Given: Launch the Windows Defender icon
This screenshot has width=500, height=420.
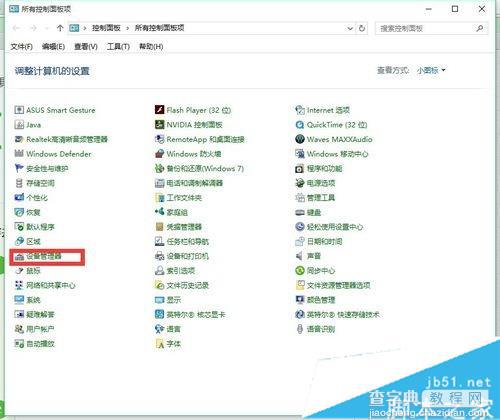Looking at the screenshot, I should pos(19,154).
